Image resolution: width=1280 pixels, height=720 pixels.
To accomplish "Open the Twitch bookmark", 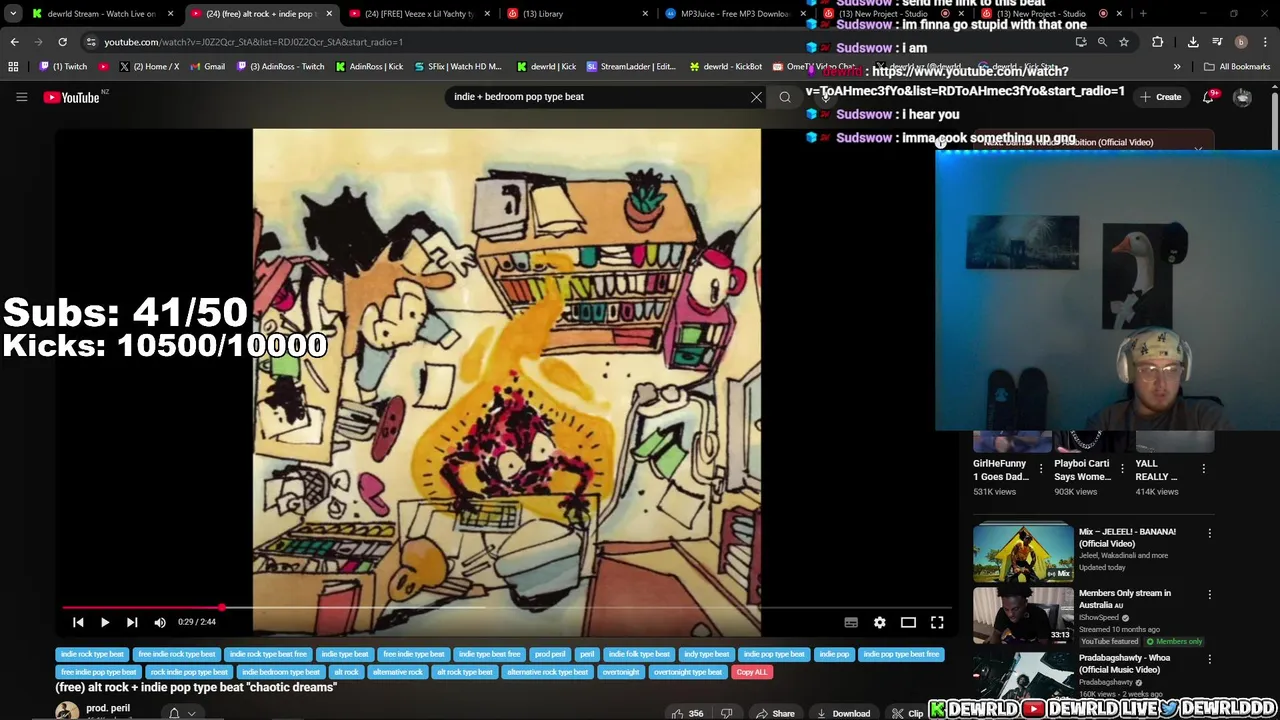I will 64,67.
